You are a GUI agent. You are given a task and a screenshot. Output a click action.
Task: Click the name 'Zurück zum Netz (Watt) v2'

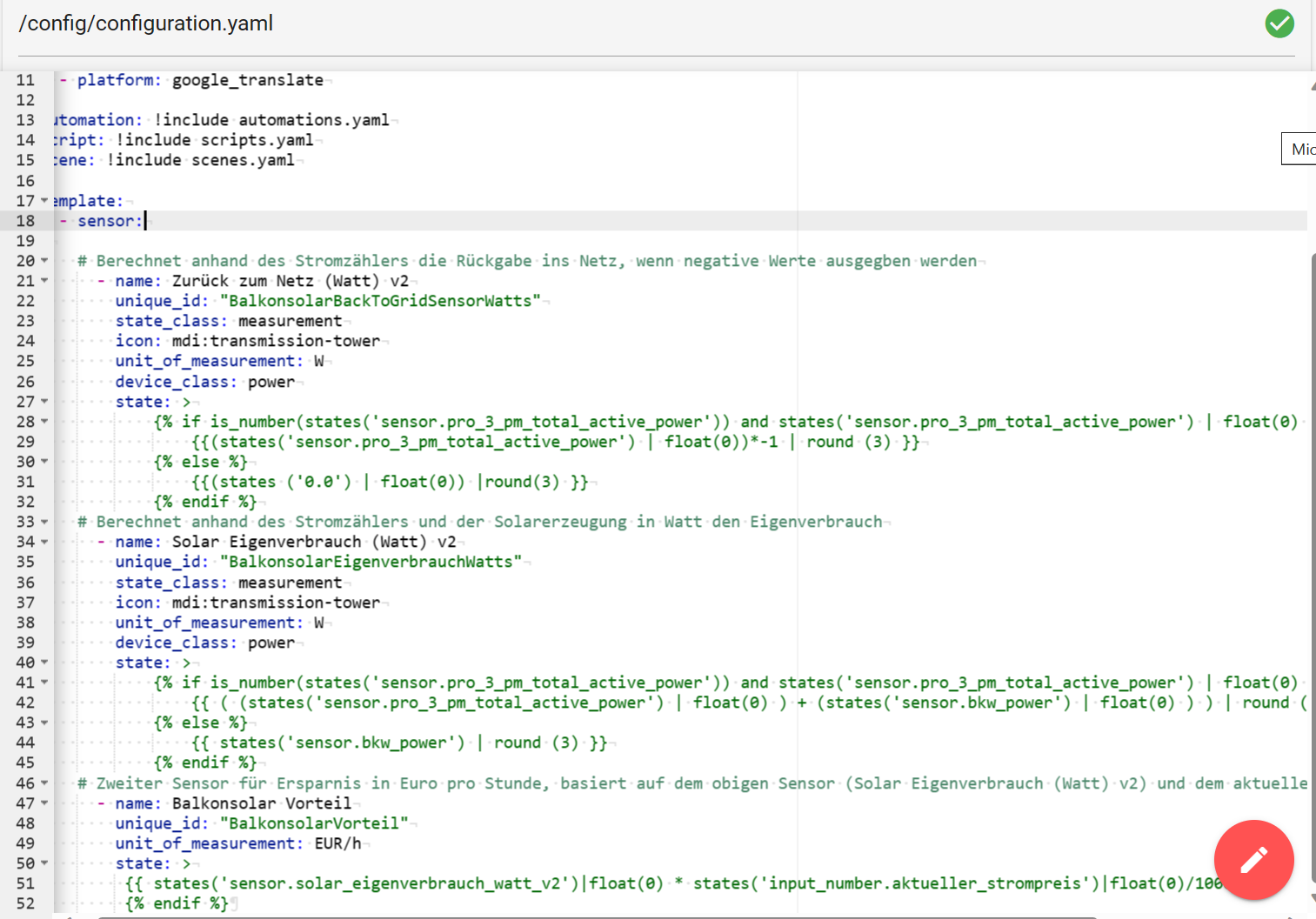[x=291, y=281]
